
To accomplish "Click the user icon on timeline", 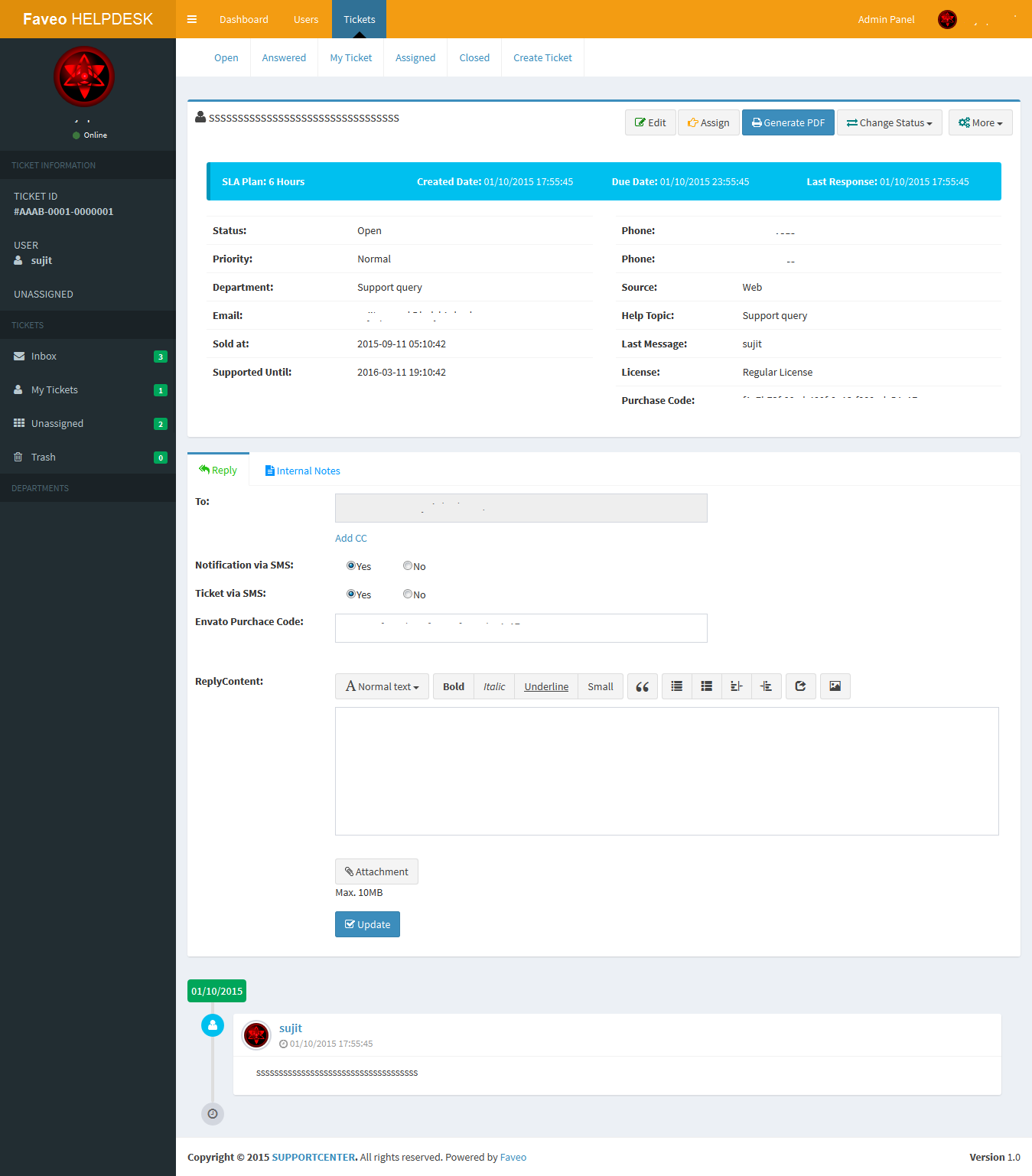I will pyautogui.click(x=213, y=1025).
